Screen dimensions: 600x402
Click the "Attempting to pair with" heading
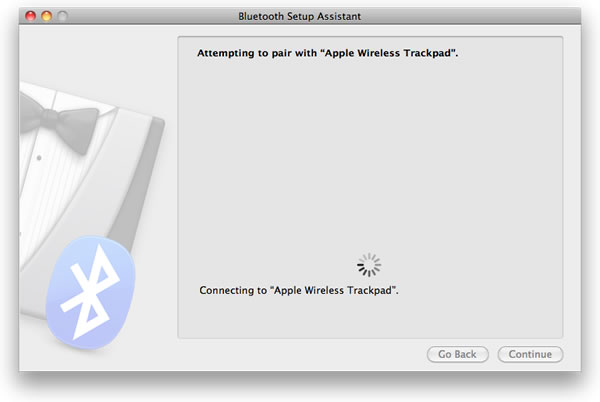tap(263, 52)
